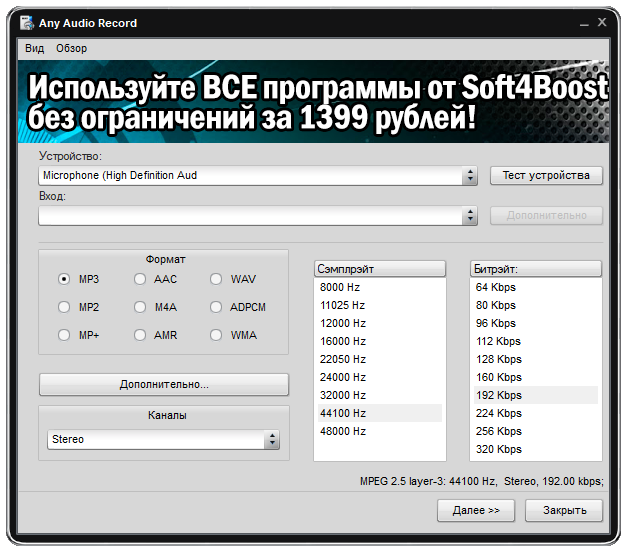Select 160 Kbps bitrate
625x549 pixels.
[x=536, y=377]
